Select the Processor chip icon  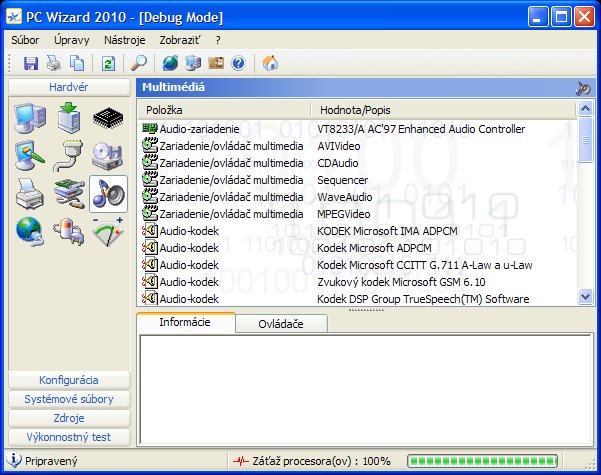click(108, 118)
